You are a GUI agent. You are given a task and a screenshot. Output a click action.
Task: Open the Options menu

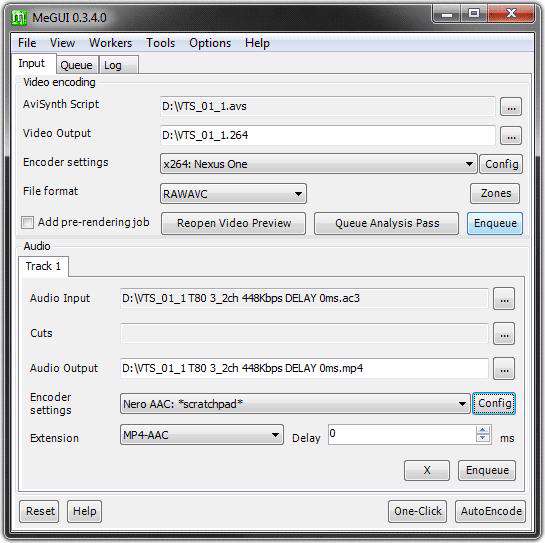[x=210, y=43]
